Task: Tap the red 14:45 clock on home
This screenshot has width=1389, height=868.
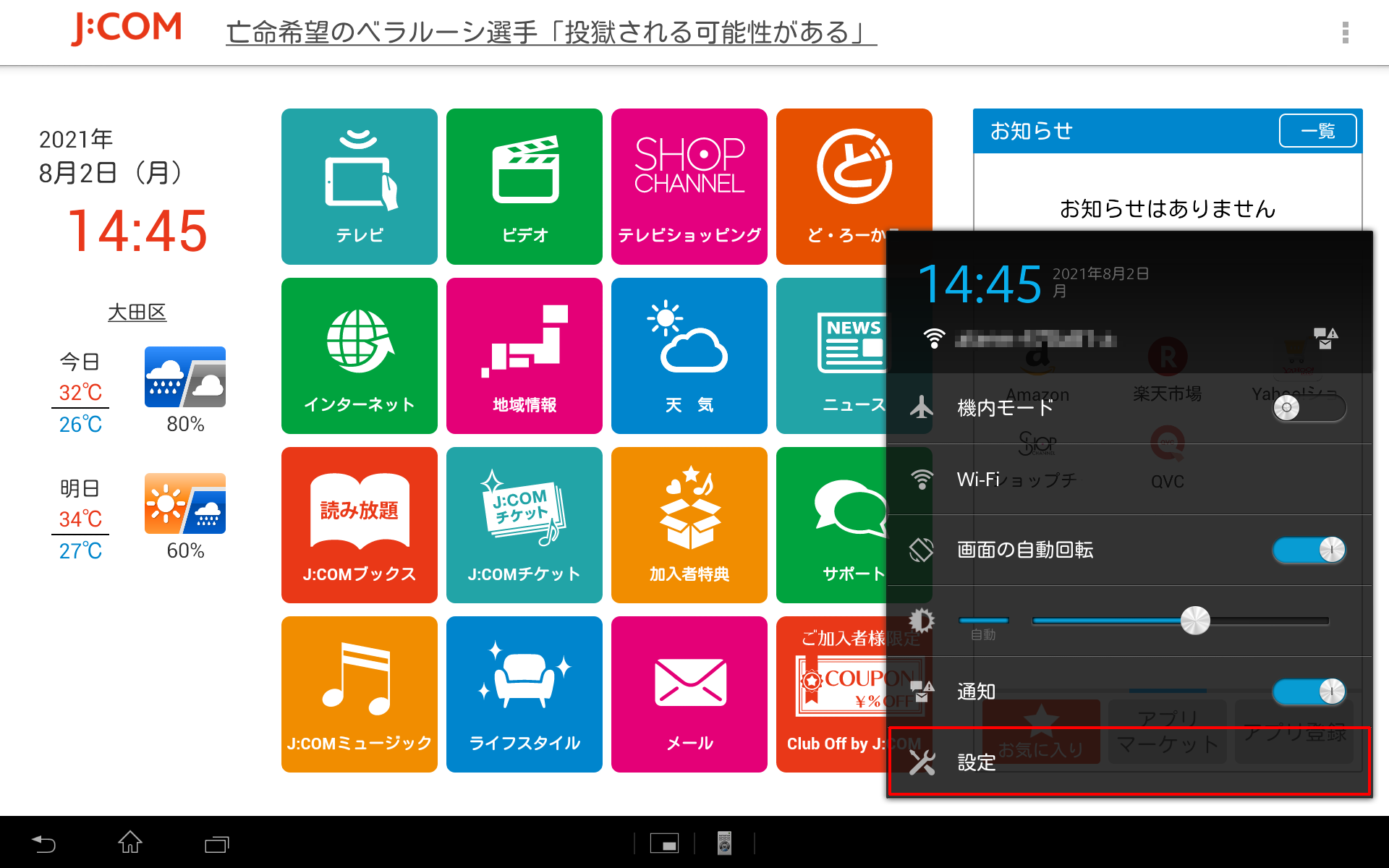Action: [x=137, y=231]
